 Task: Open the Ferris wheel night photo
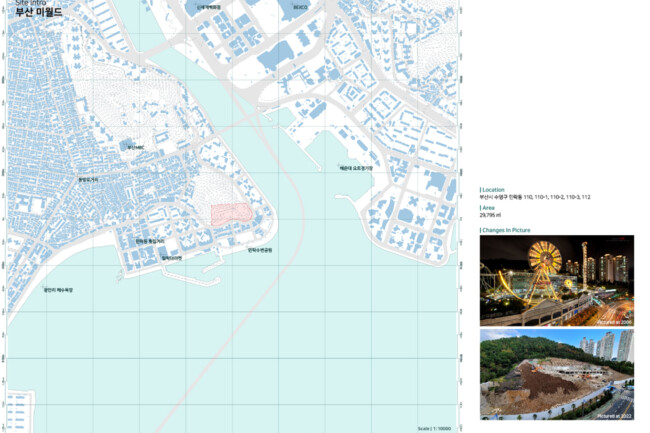(x=556, y=281)
